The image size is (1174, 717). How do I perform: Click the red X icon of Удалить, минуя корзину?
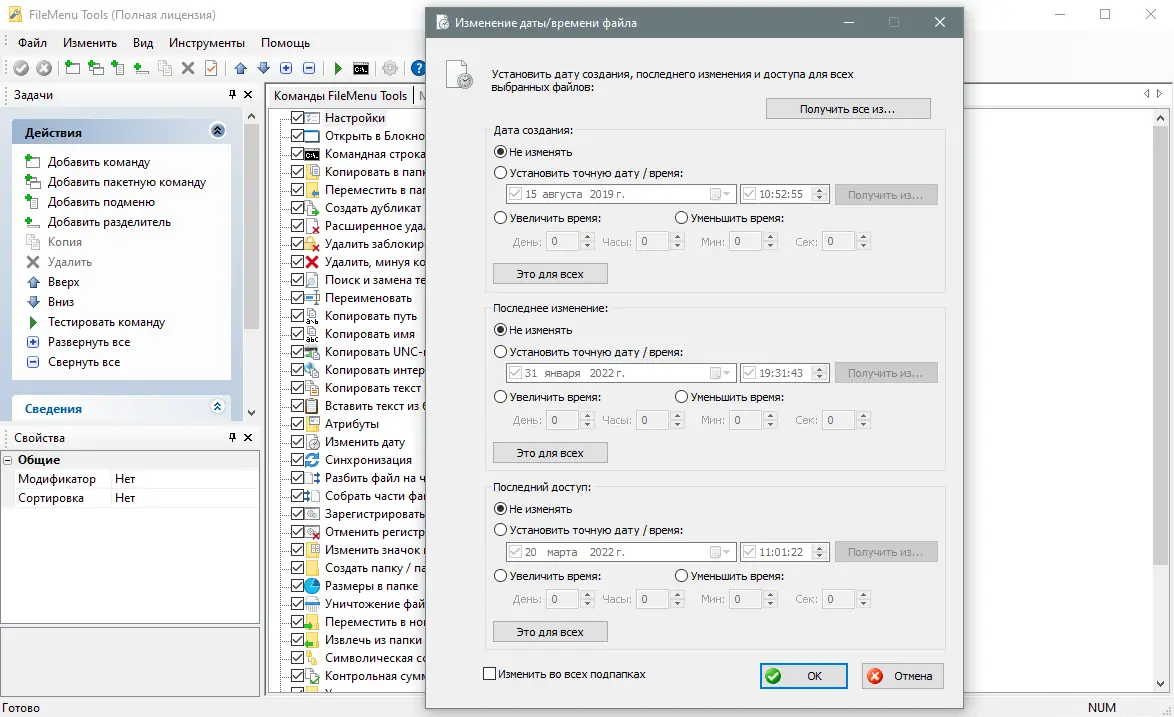313,261
